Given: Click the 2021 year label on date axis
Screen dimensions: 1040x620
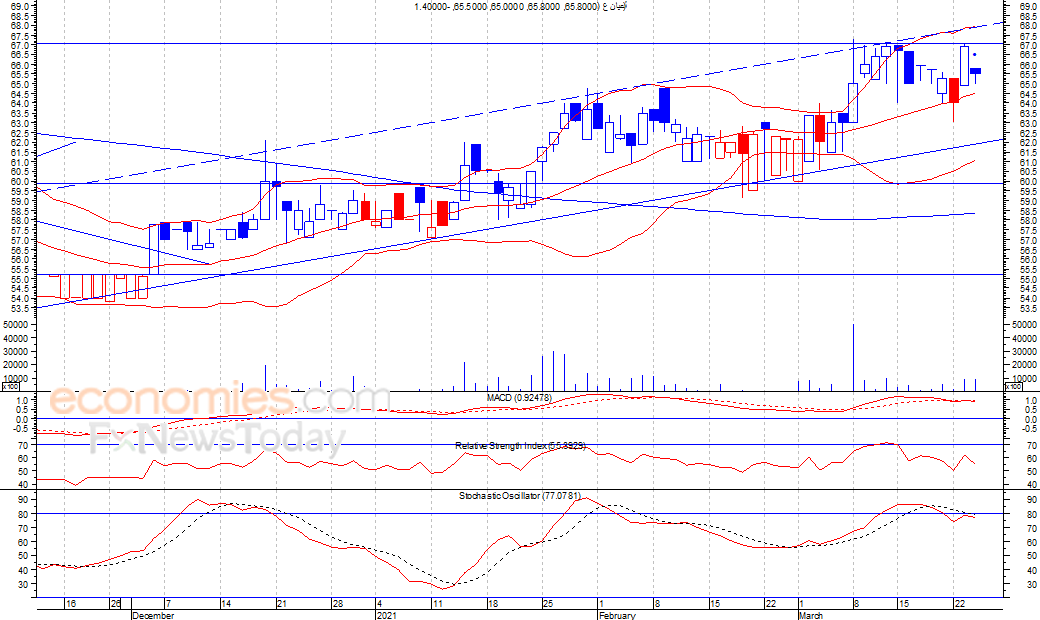Looking at the screenshot, I should point(387,615).
